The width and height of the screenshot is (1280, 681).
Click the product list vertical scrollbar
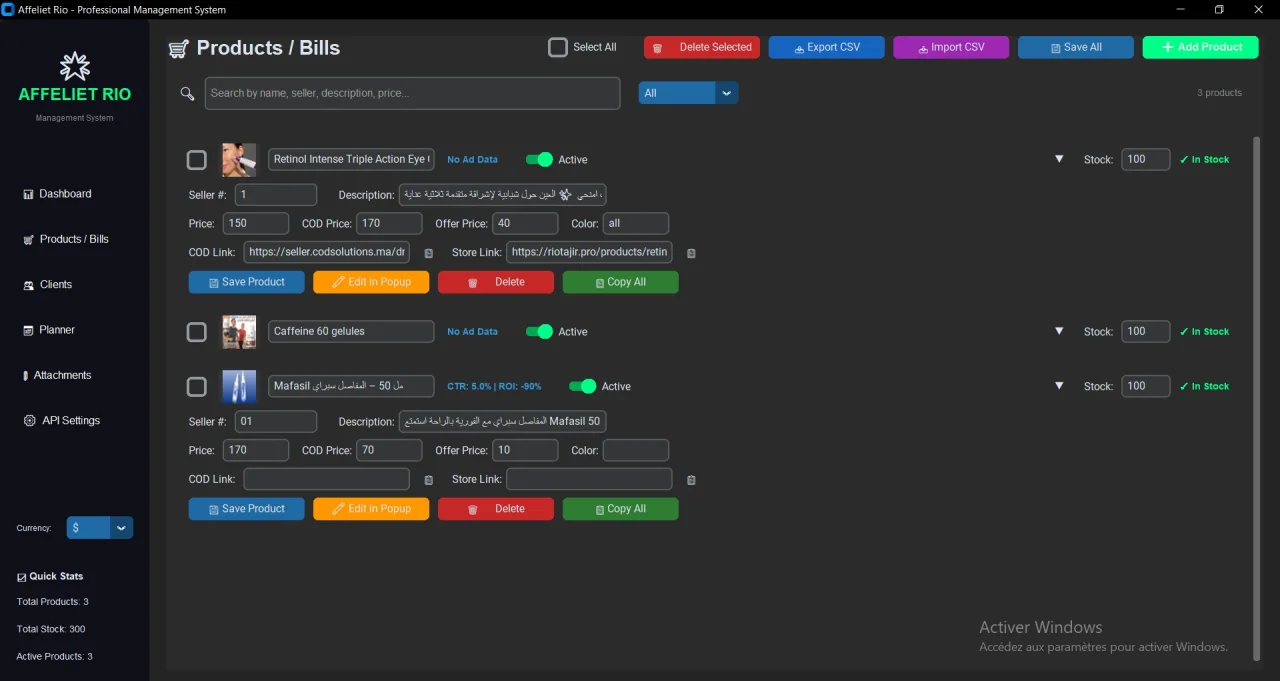click(1257, 398)
